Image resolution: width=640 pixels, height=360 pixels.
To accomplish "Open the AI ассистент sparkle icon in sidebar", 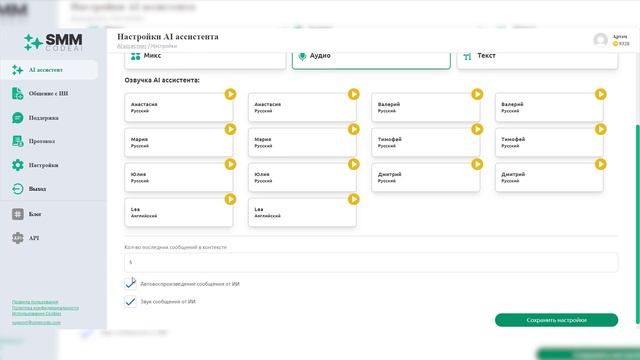I will coord(17,70).
